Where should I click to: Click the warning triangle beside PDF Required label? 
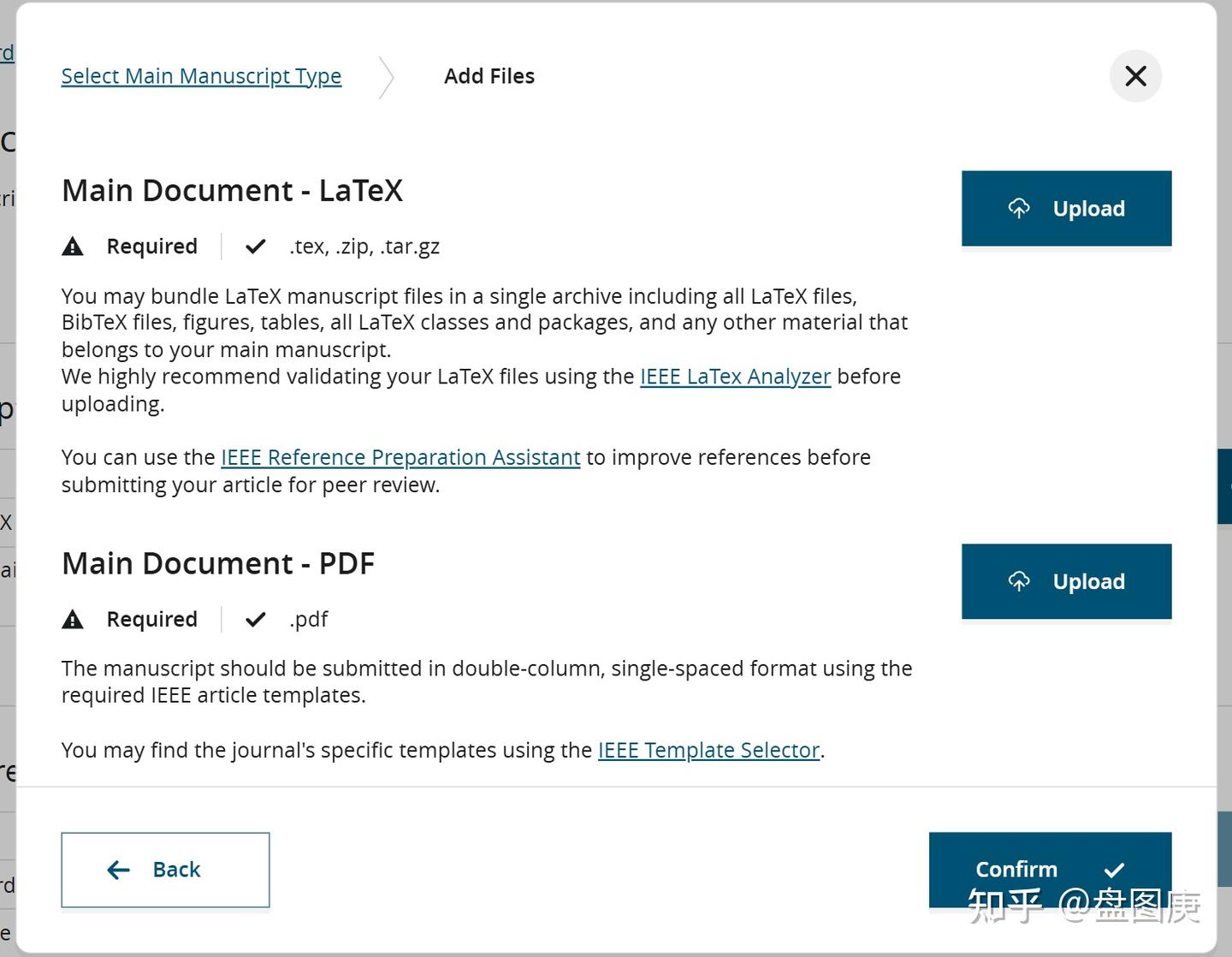pyautogui.click(x=74, y=618)
